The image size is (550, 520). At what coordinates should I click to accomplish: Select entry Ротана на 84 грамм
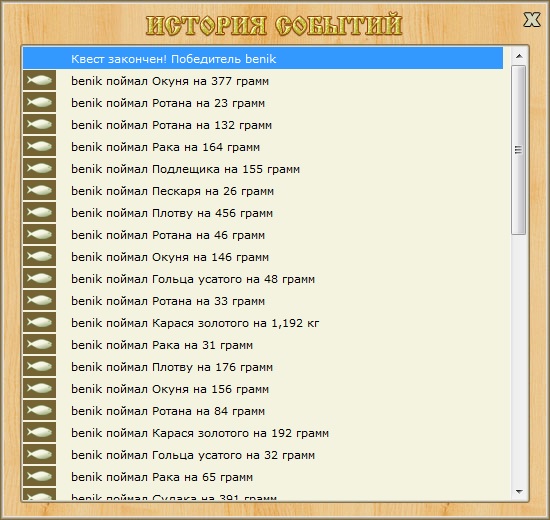[263, 411]
